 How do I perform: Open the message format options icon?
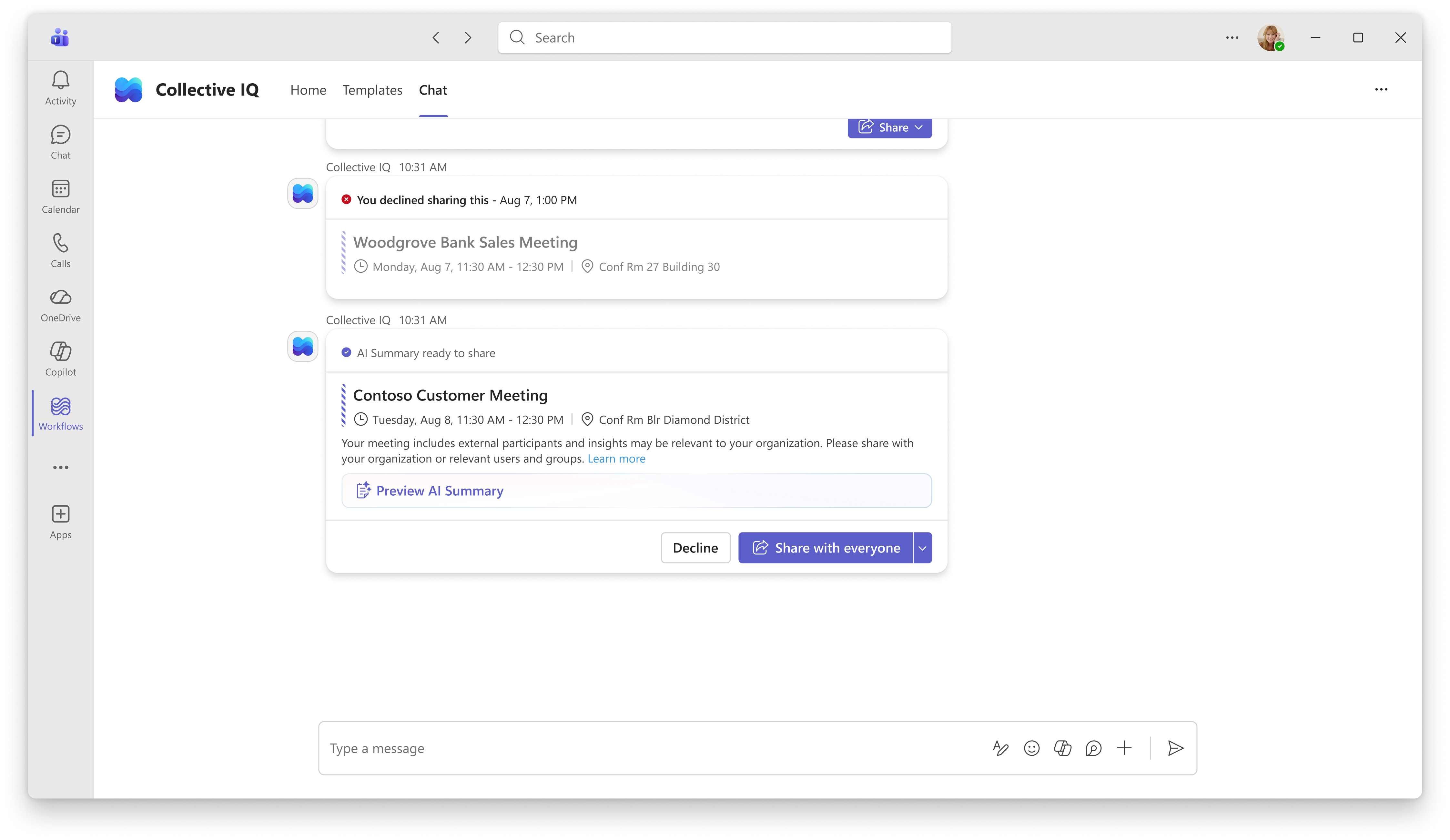tap(1001, 748)
